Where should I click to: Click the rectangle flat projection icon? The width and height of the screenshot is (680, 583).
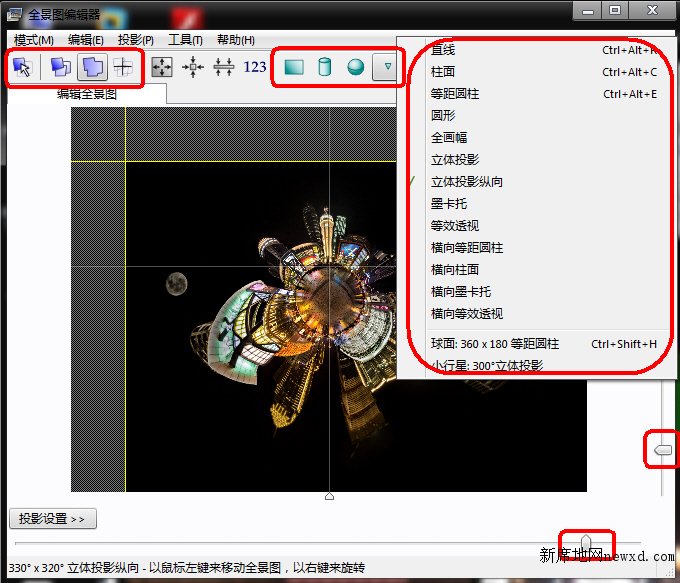point(294,67)
